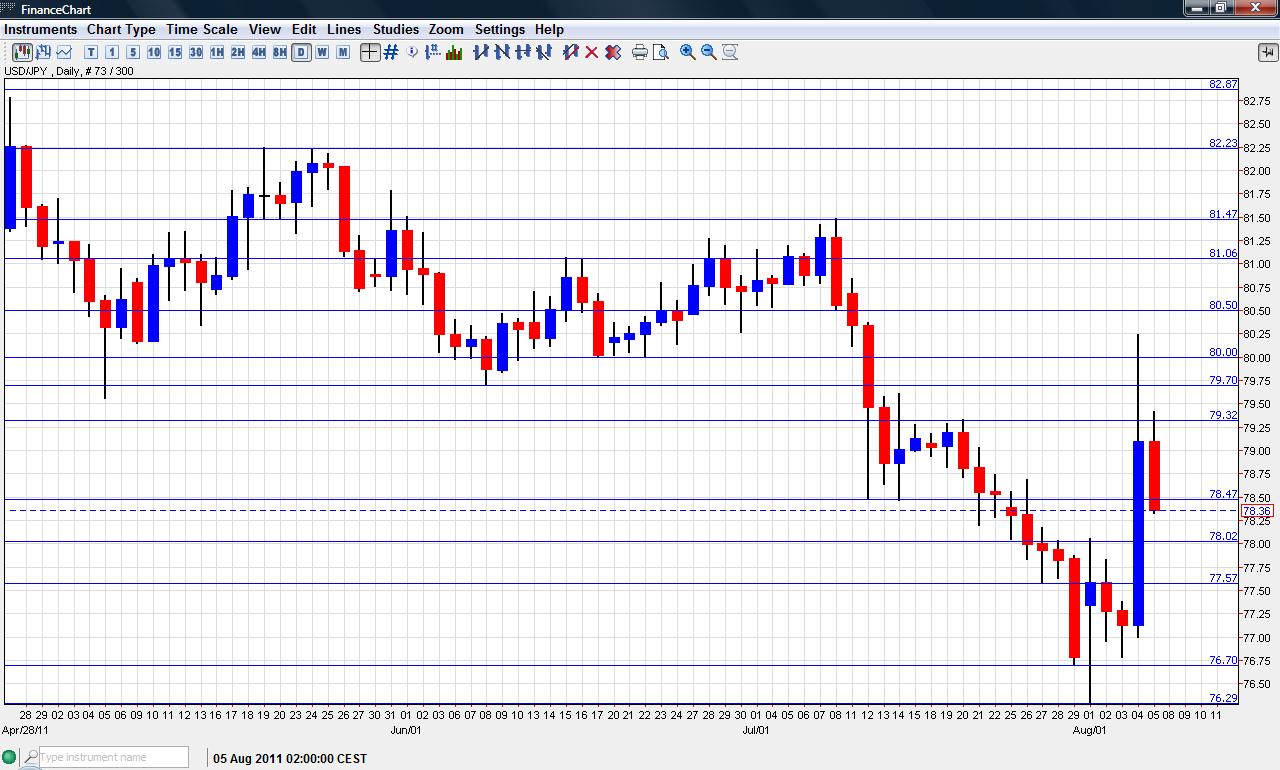Click the red X delete line icon
The width and height of the screenshot is (1280, 770).
[592, 52]
